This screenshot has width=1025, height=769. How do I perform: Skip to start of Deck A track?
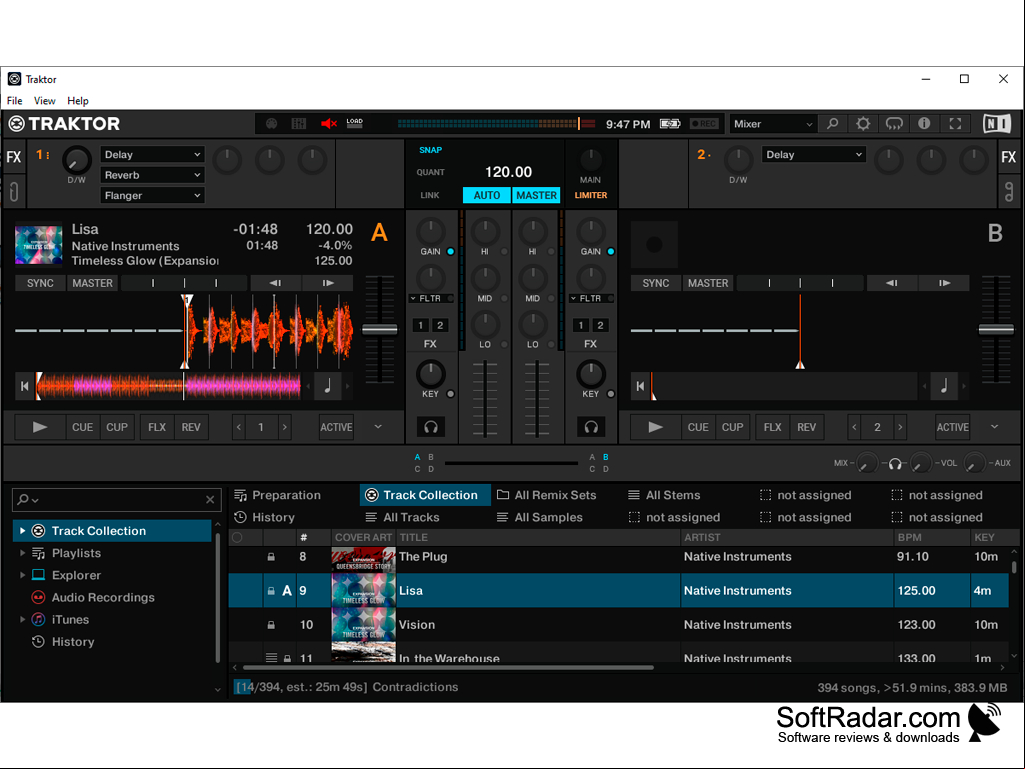tap(24, 386)
